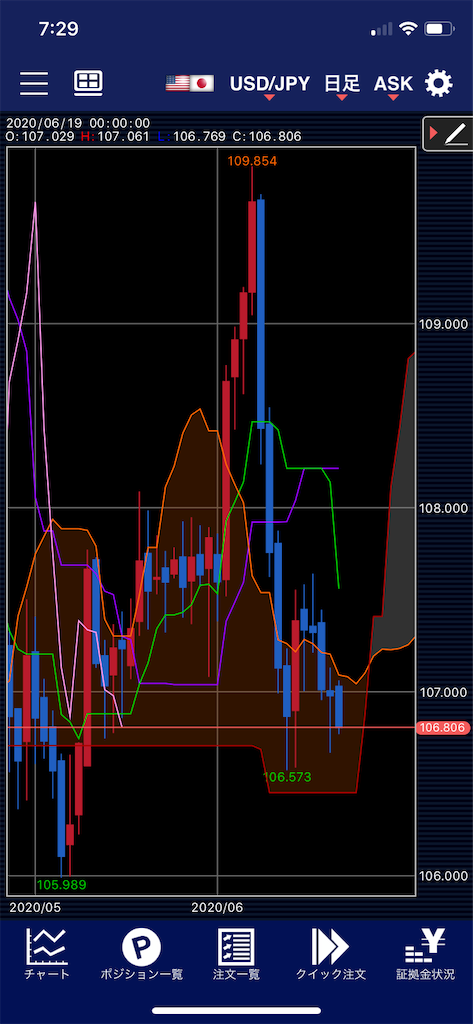Open the ASK price type dropdown
The width and height of the screenshot is (473, 1024).
[x=393, y=84]
